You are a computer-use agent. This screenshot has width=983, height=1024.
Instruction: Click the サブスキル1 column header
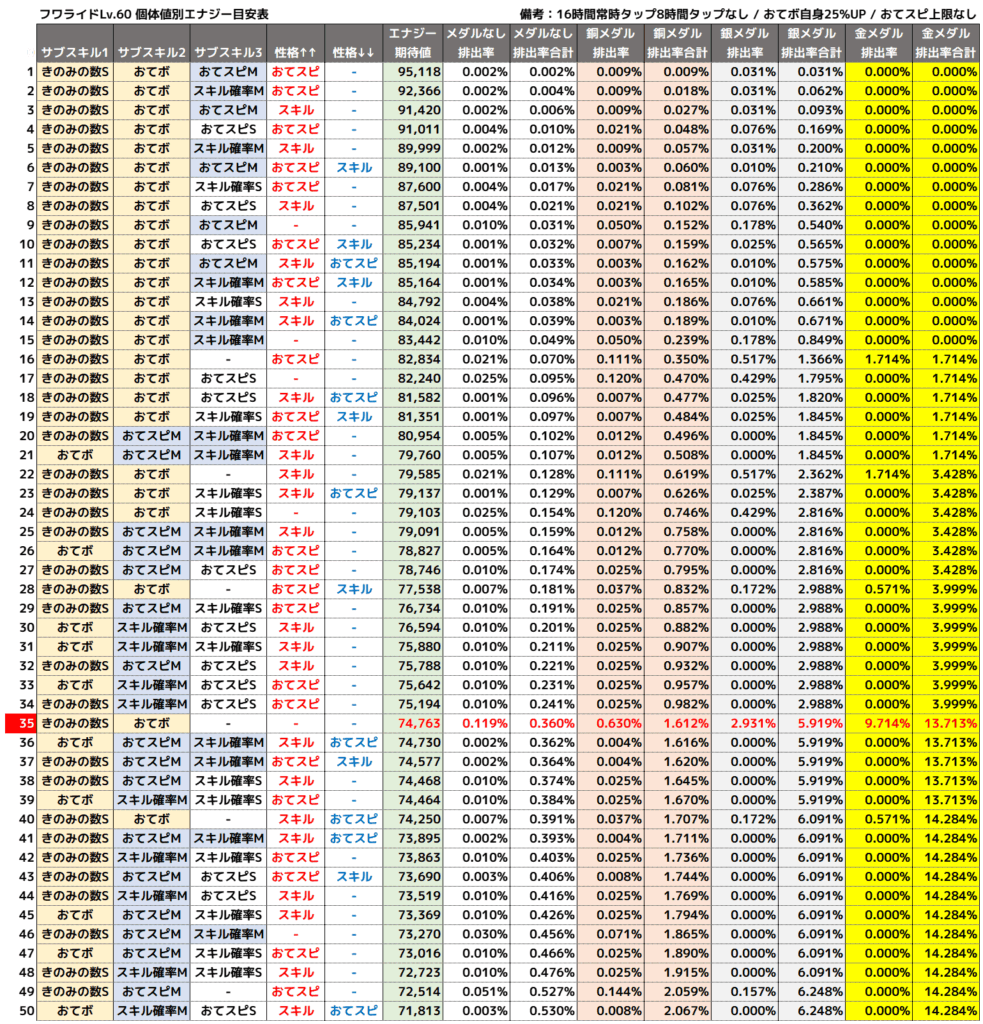pyautogui.click(x=76, y=51)
